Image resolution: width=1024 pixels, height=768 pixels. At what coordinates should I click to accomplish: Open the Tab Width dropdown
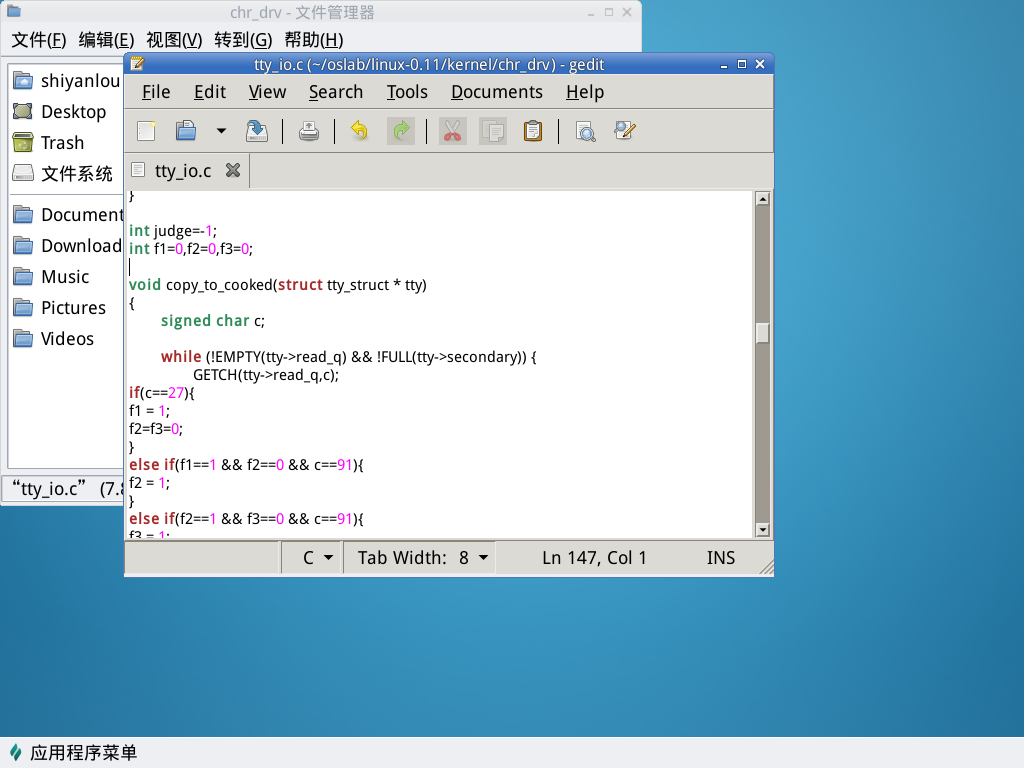click(x=422, y=558)
